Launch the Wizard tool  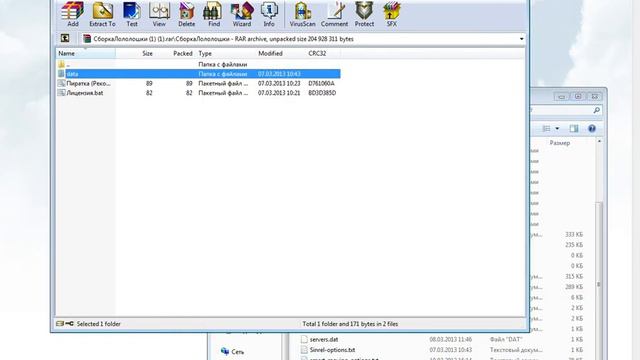click(x=242, y=14)
